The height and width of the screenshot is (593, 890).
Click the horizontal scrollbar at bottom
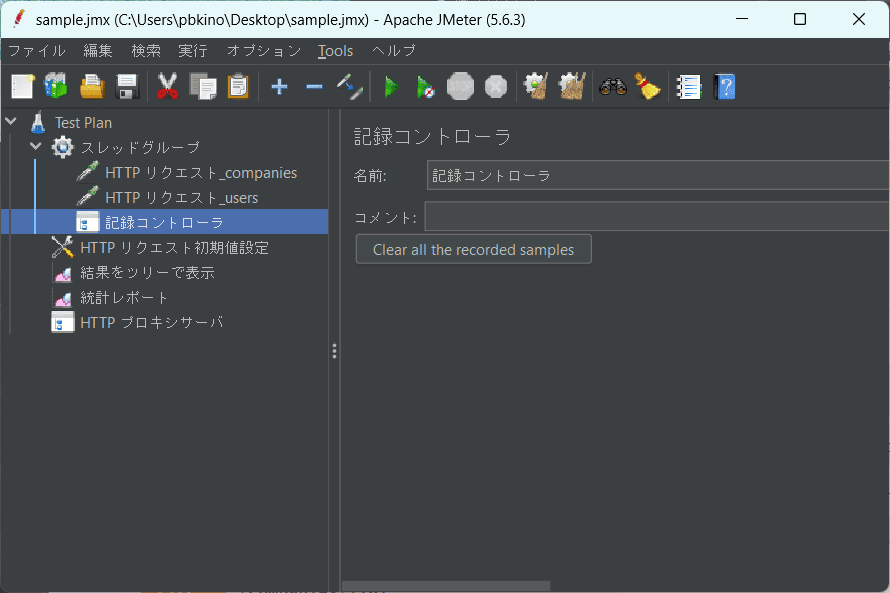coord(446,586)
